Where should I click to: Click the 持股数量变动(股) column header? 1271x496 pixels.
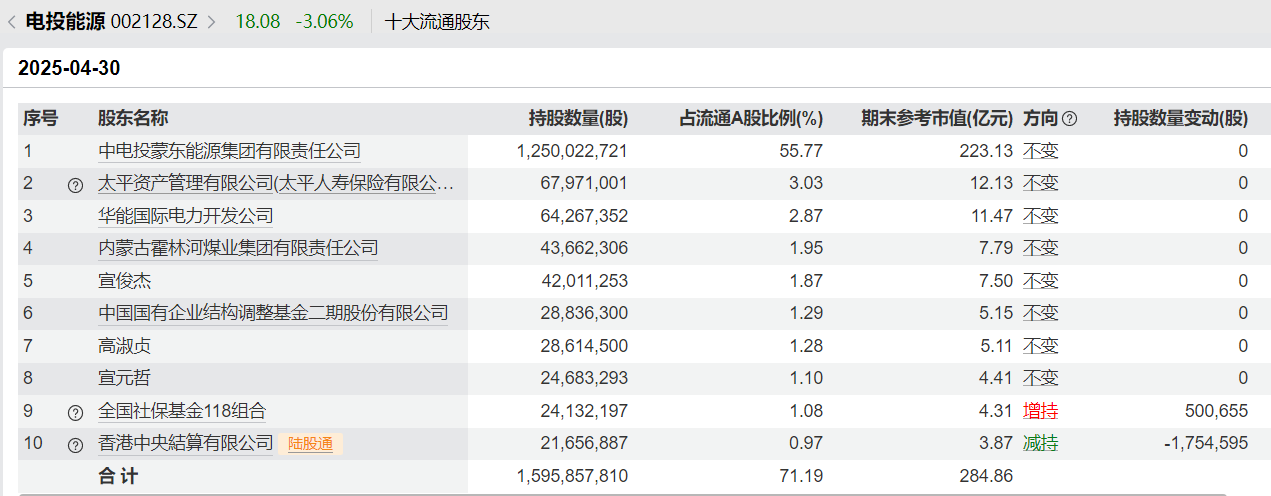click(x=1181, y=118)
